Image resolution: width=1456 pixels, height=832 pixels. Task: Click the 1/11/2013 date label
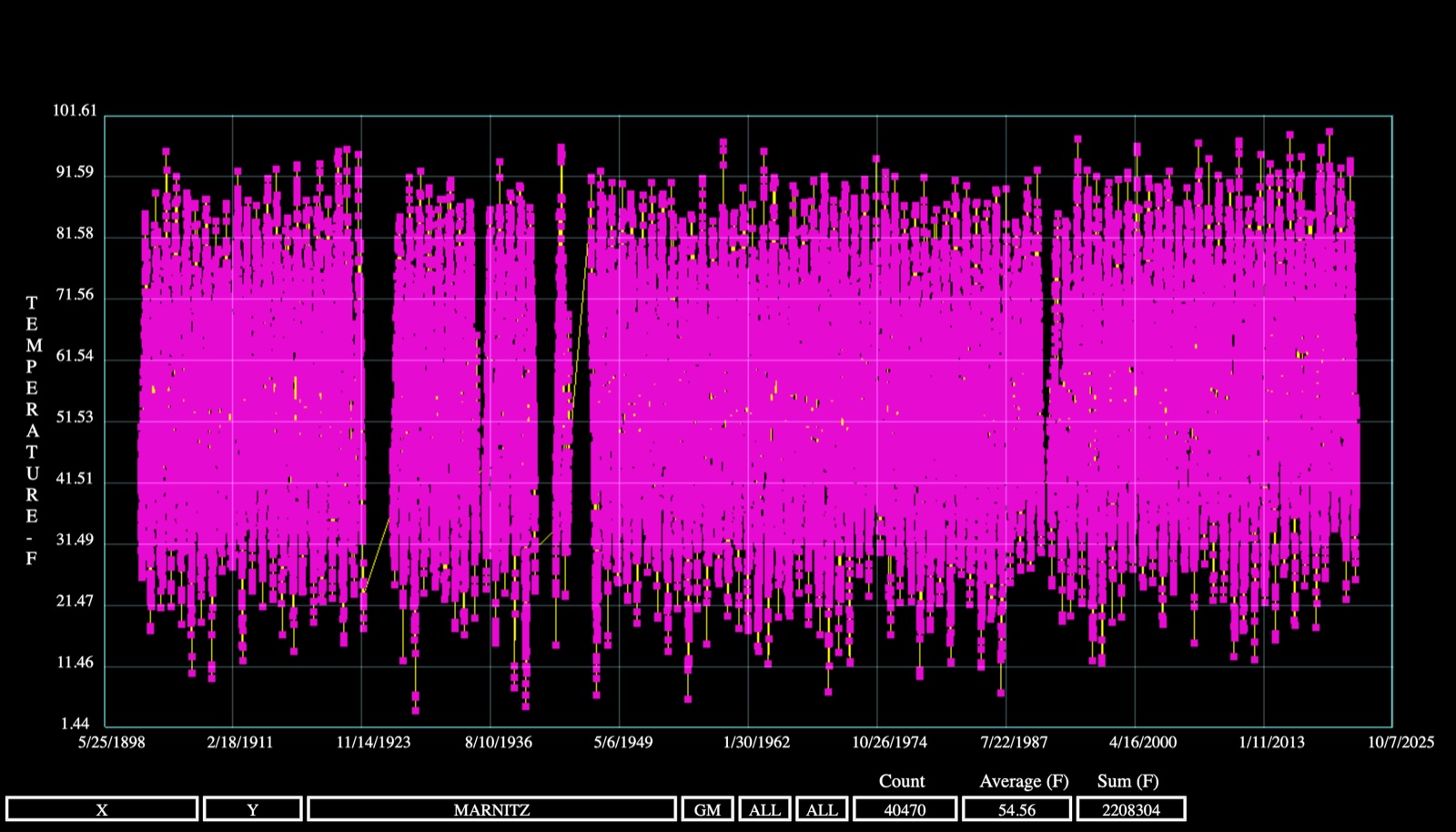point(1271,742)
